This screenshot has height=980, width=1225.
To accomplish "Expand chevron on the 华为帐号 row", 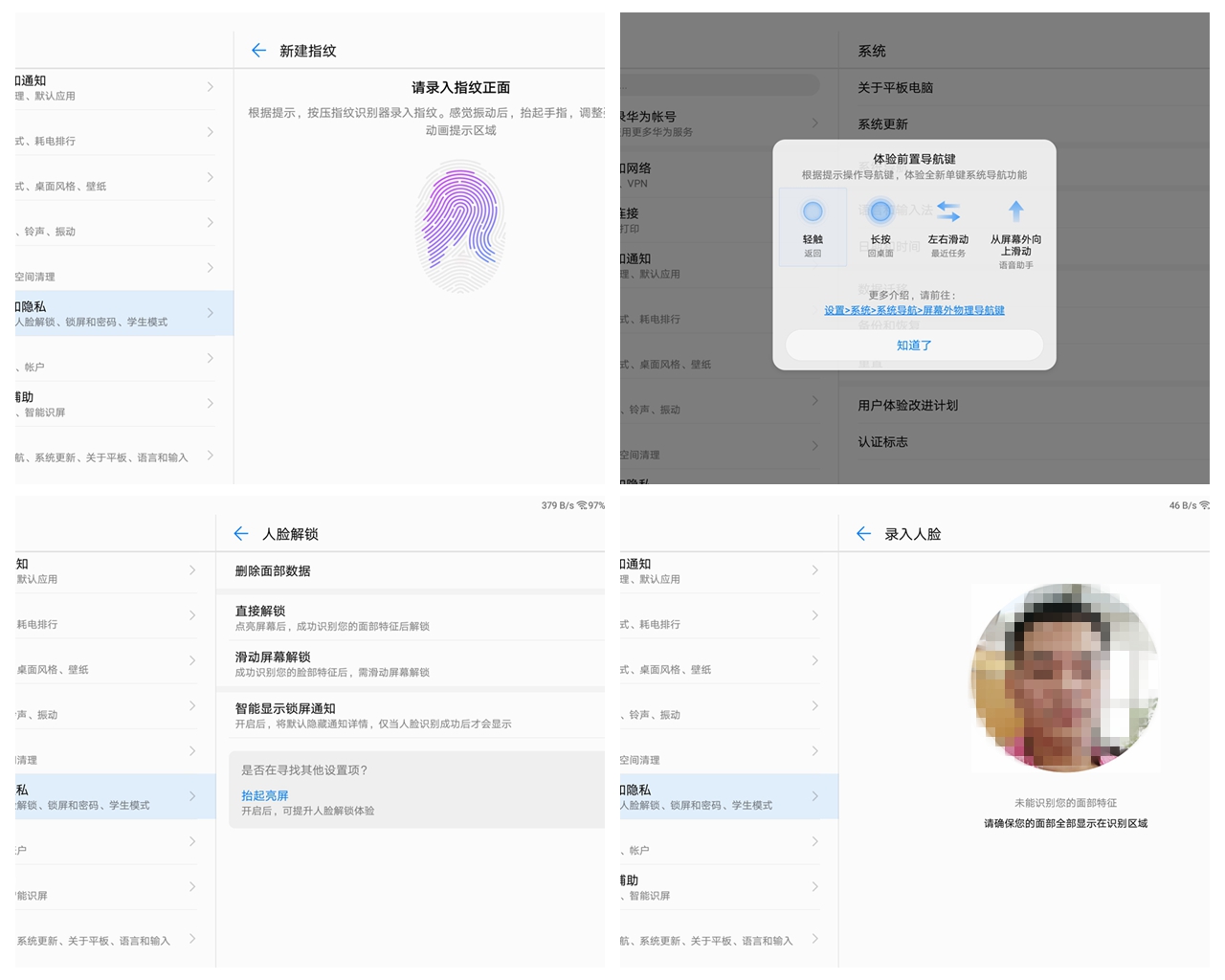I will [x=814, y=123].
